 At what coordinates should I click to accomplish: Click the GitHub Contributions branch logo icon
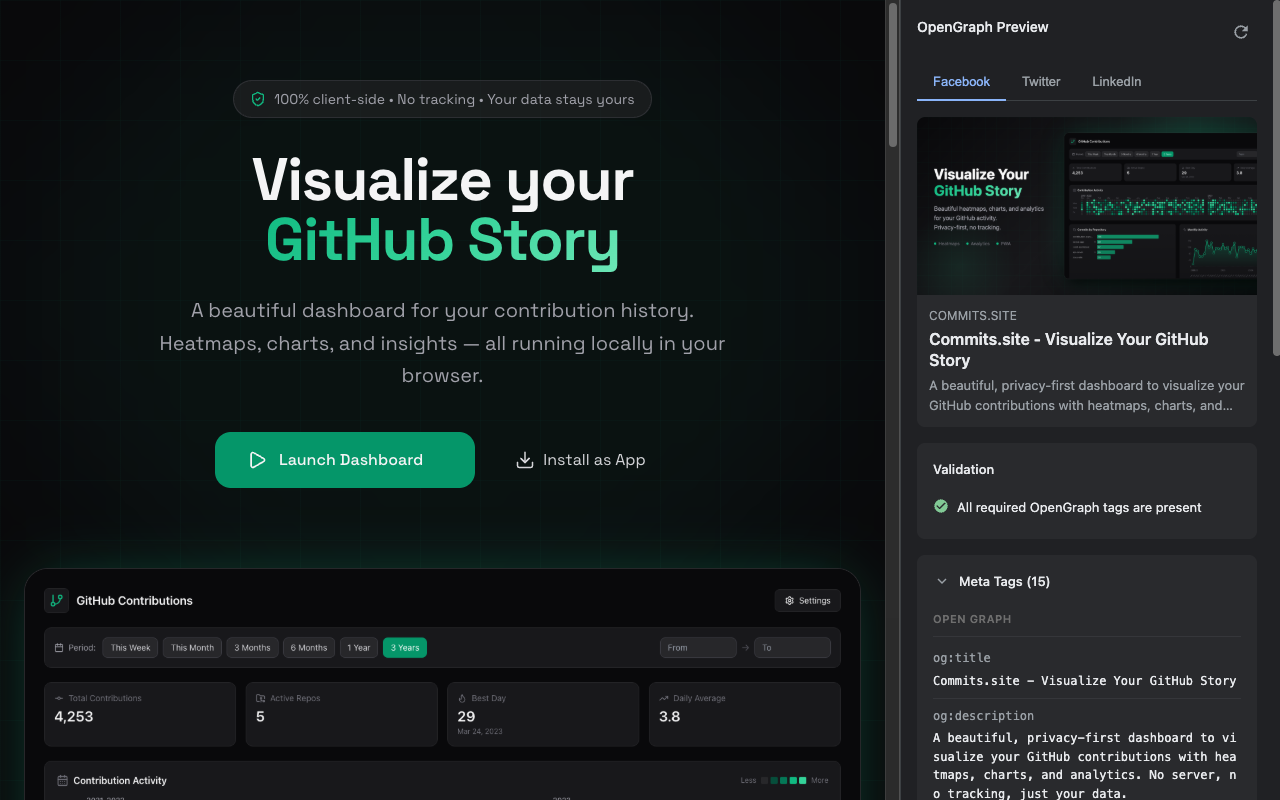(56, 600)
